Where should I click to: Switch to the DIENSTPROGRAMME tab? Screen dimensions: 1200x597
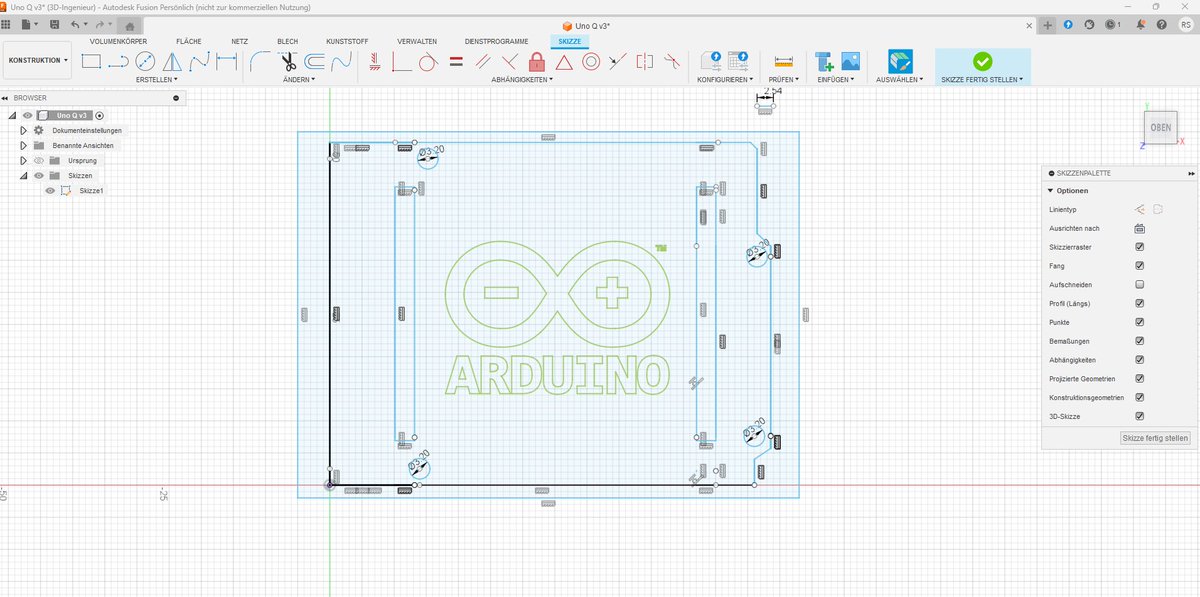[x=496, y=41]
